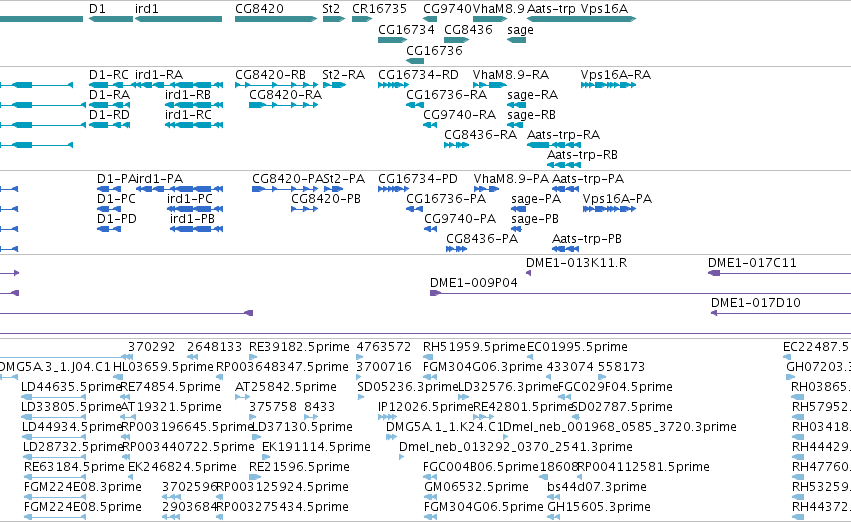Click transcript sage-RA
This screenshot has height=522, width=851.
(x=532, y=95)
